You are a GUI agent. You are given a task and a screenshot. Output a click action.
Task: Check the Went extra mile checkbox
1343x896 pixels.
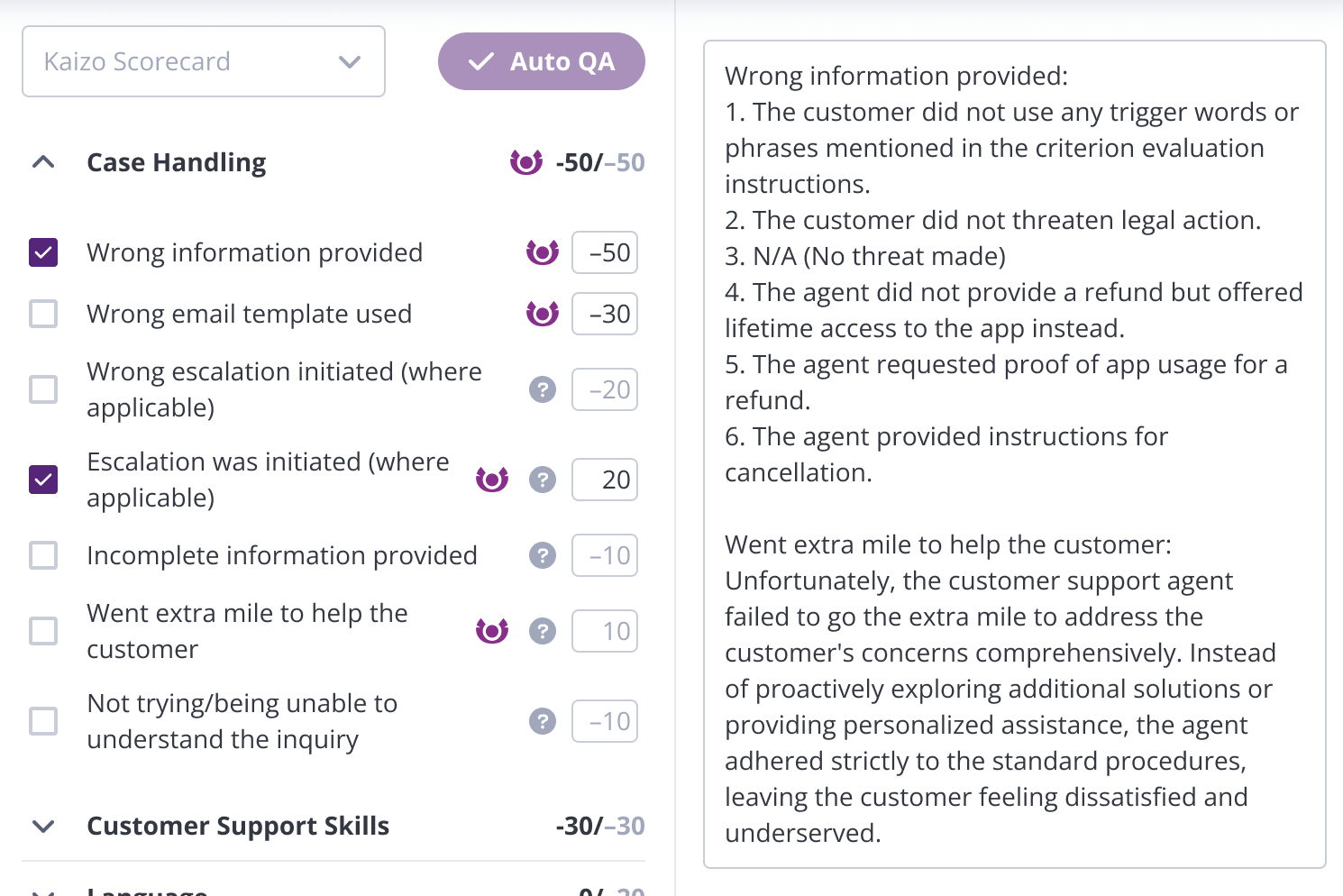43,631
